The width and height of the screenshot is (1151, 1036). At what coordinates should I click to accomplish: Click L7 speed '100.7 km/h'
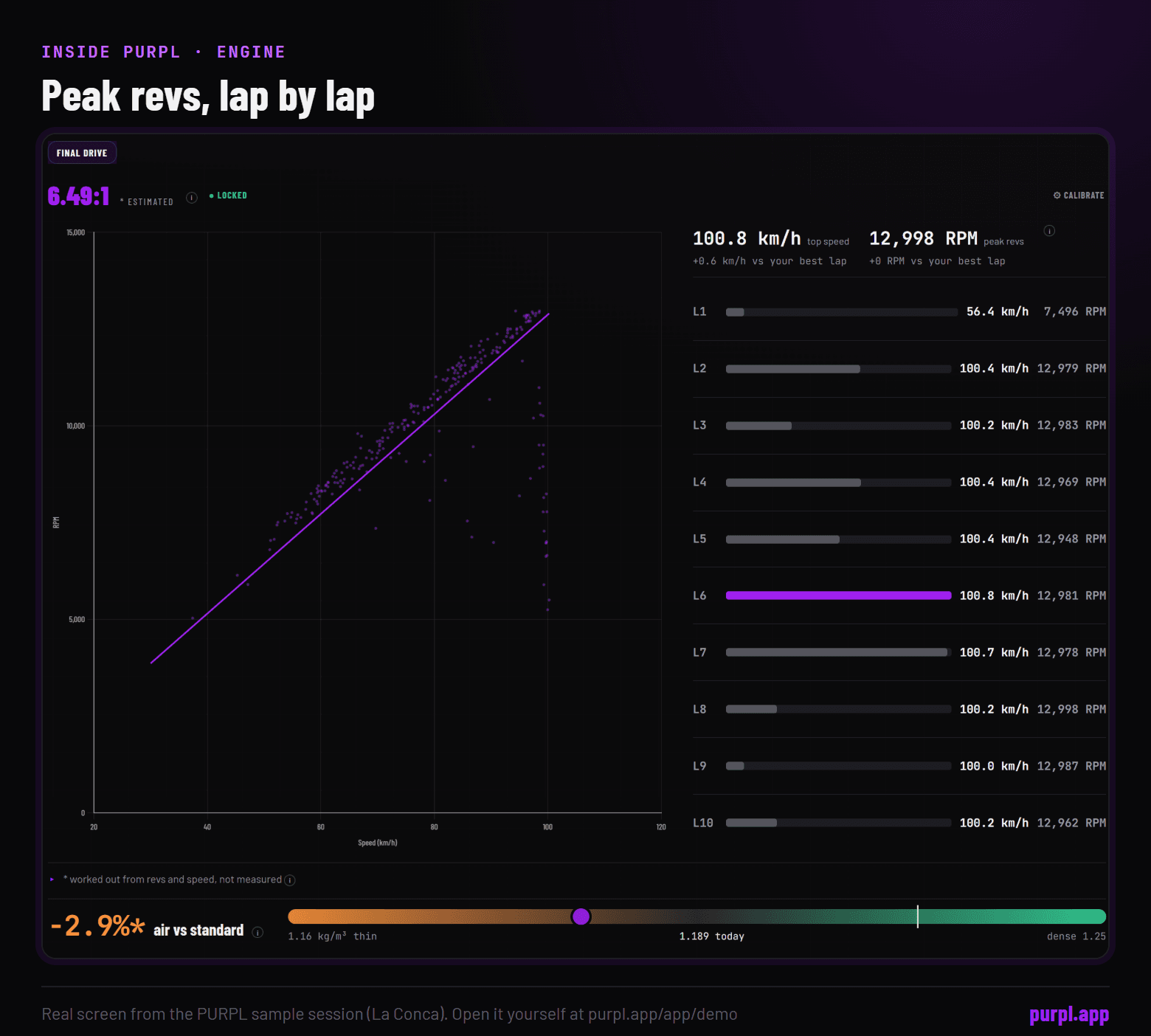click(x=994, y=652)
